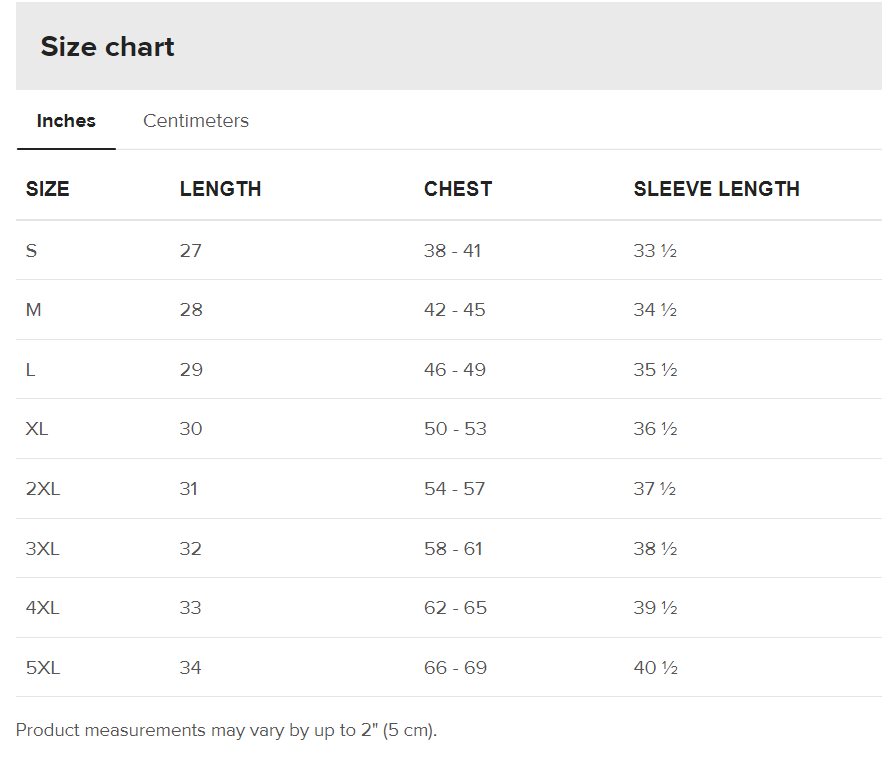This screenshot has height=765, width=882.
Task: Click sleeve length value 40 ½
Action: coord(655,668)
